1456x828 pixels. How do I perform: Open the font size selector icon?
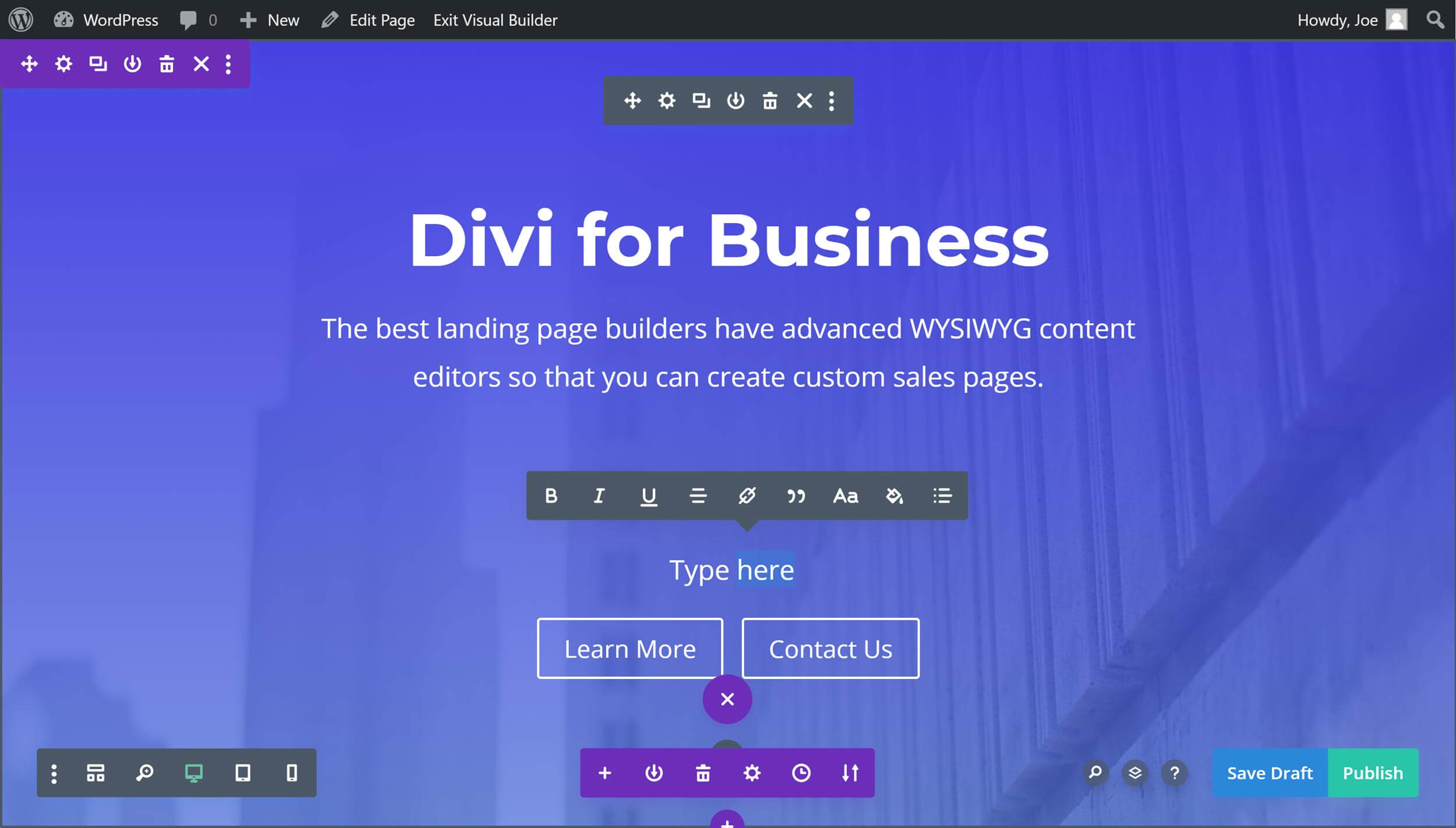(845, 496)
